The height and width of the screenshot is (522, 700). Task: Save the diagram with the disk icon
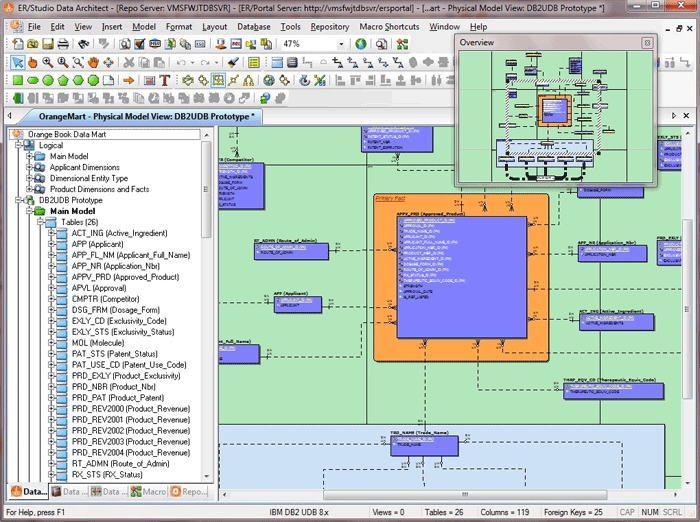[x=48, y=44]
